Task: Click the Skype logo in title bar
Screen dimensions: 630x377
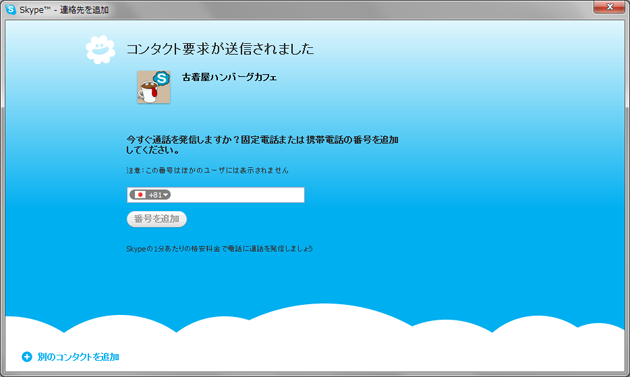Action: coord(10,9)
